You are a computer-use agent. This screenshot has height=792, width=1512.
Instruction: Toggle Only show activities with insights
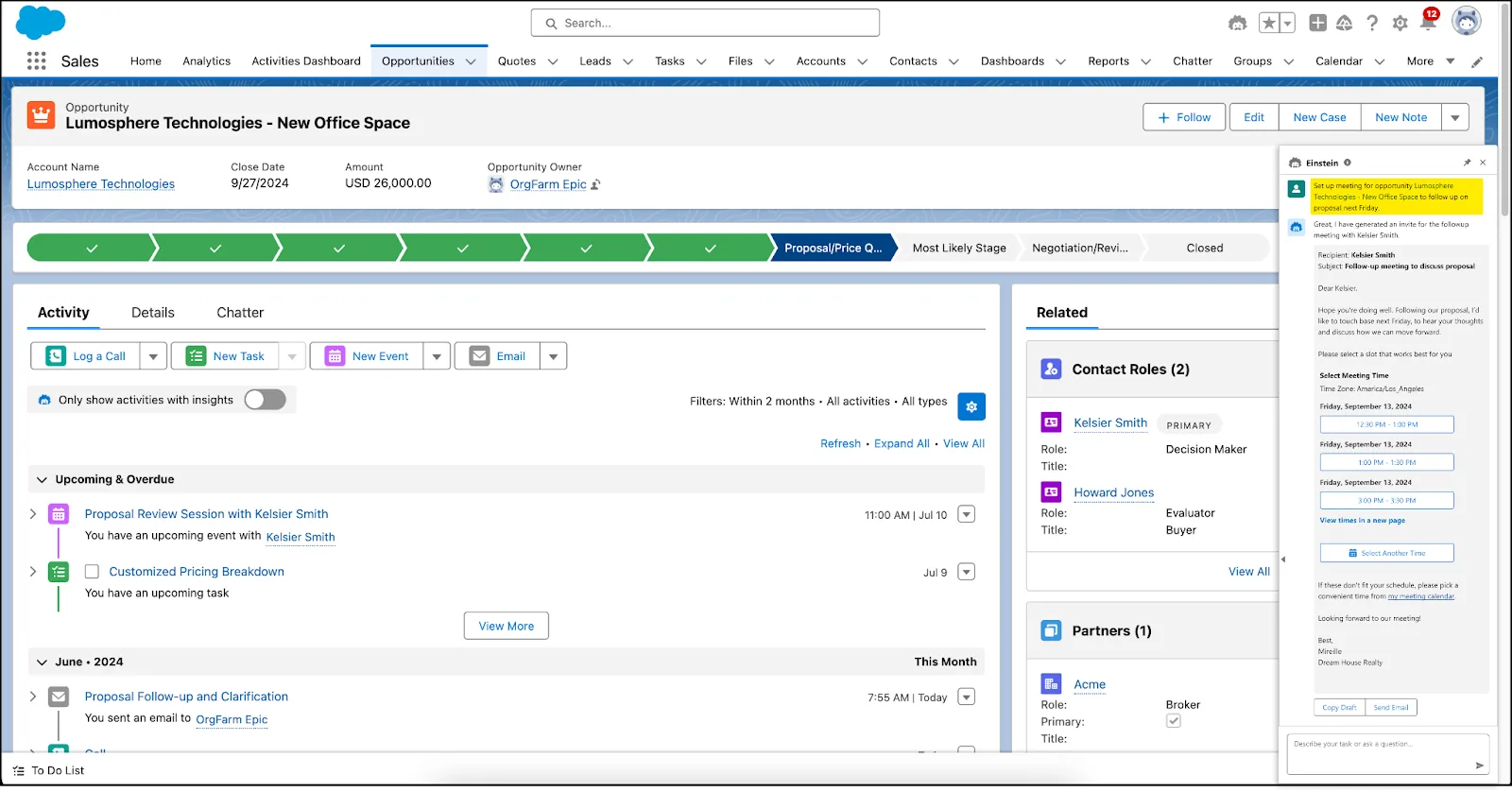(265, 400)
